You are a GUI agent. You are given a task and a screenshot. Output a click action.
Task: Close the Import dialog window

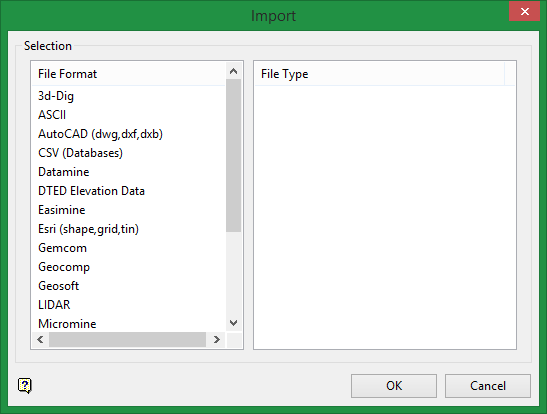524,12
